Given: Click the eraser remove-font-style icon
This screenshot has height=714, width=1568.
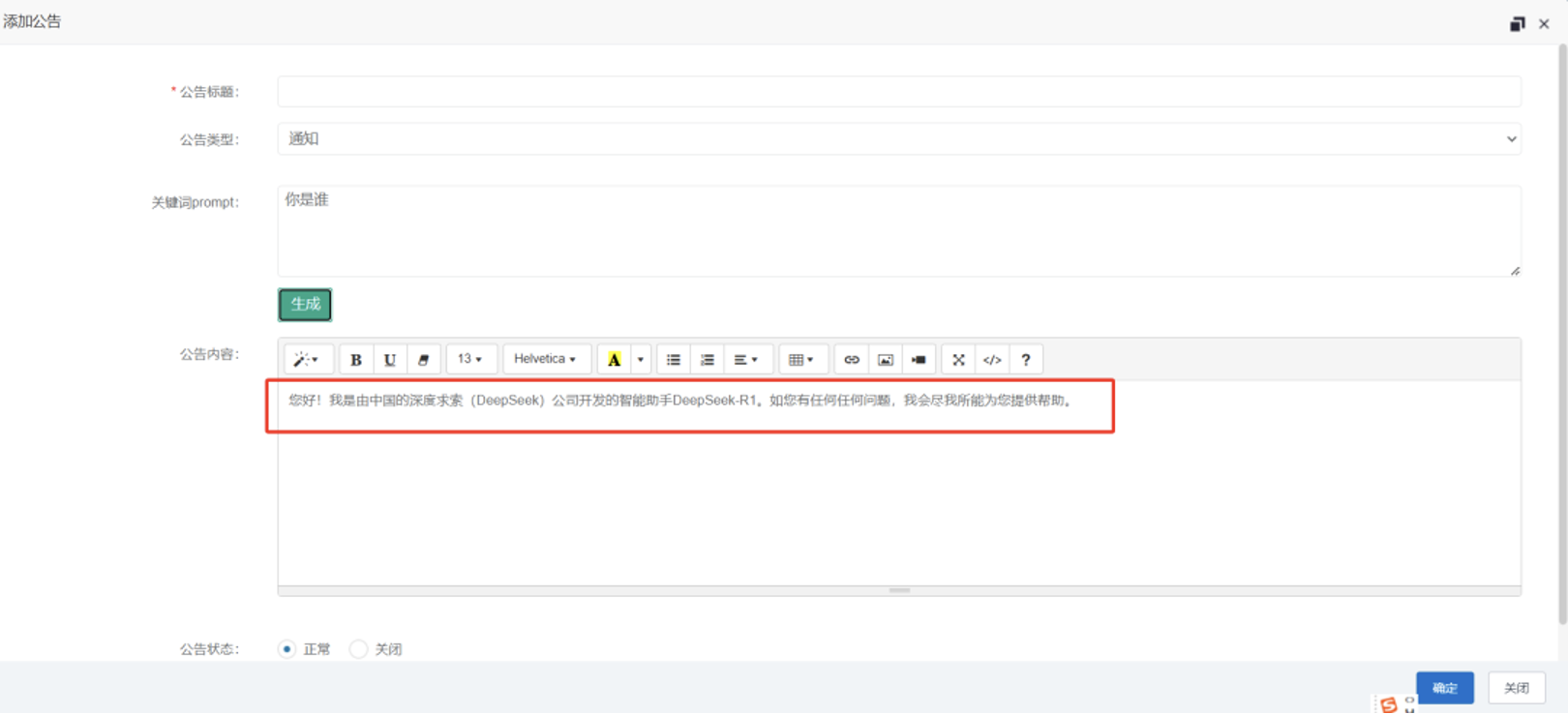Looking at the screenshot, I should coord(423,360).
